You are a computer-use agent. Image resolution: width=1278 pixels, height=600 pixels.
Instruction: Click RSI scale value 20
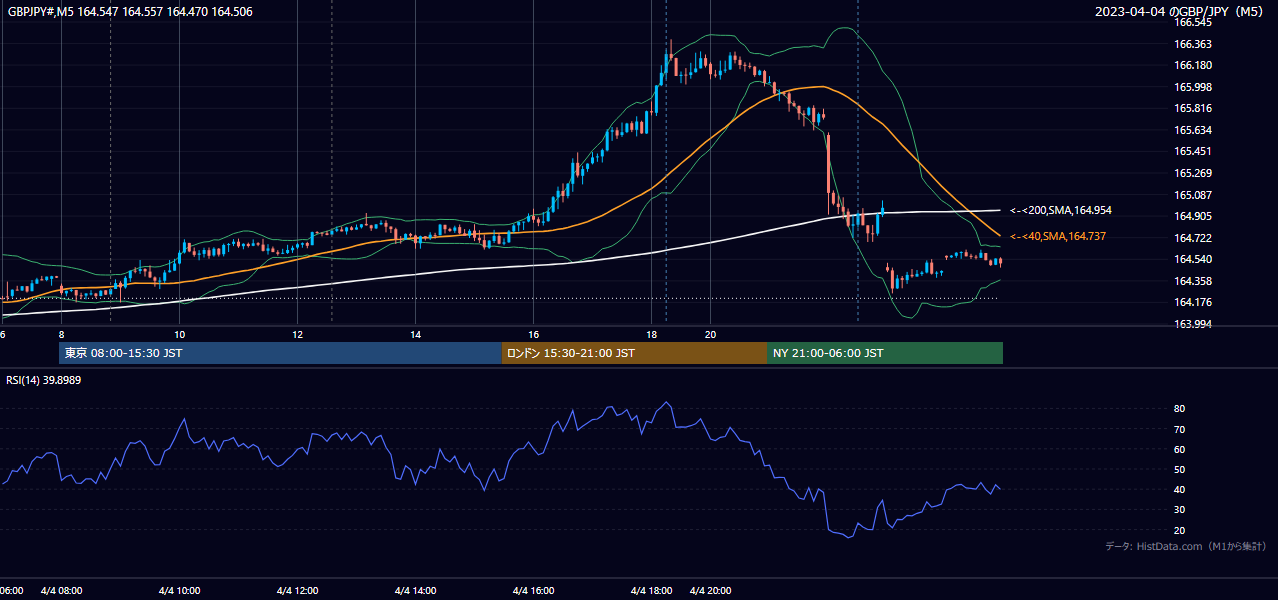[1179, 530]
